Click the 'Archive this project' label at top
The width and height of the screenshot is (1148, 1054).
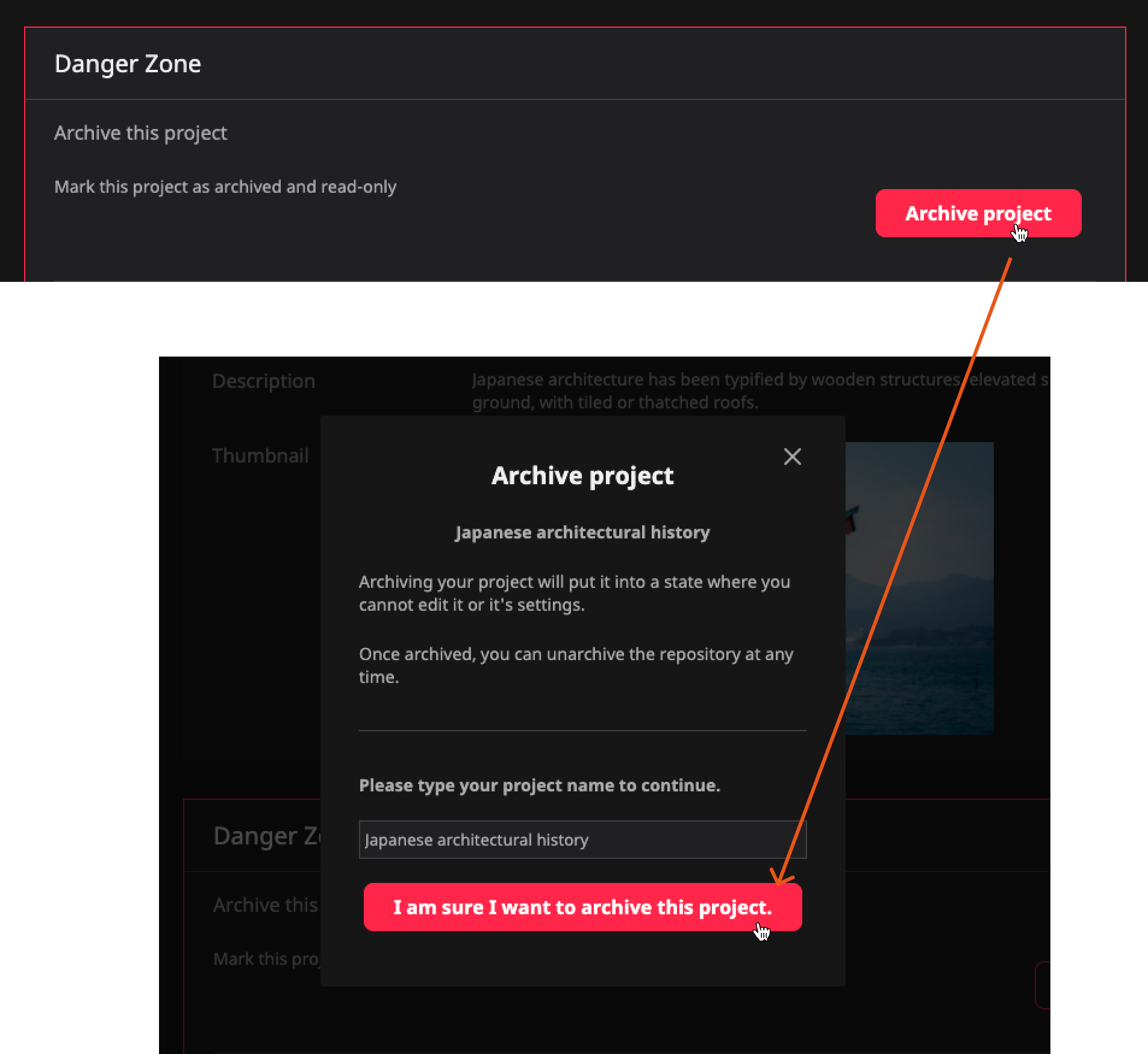(140, 133)
